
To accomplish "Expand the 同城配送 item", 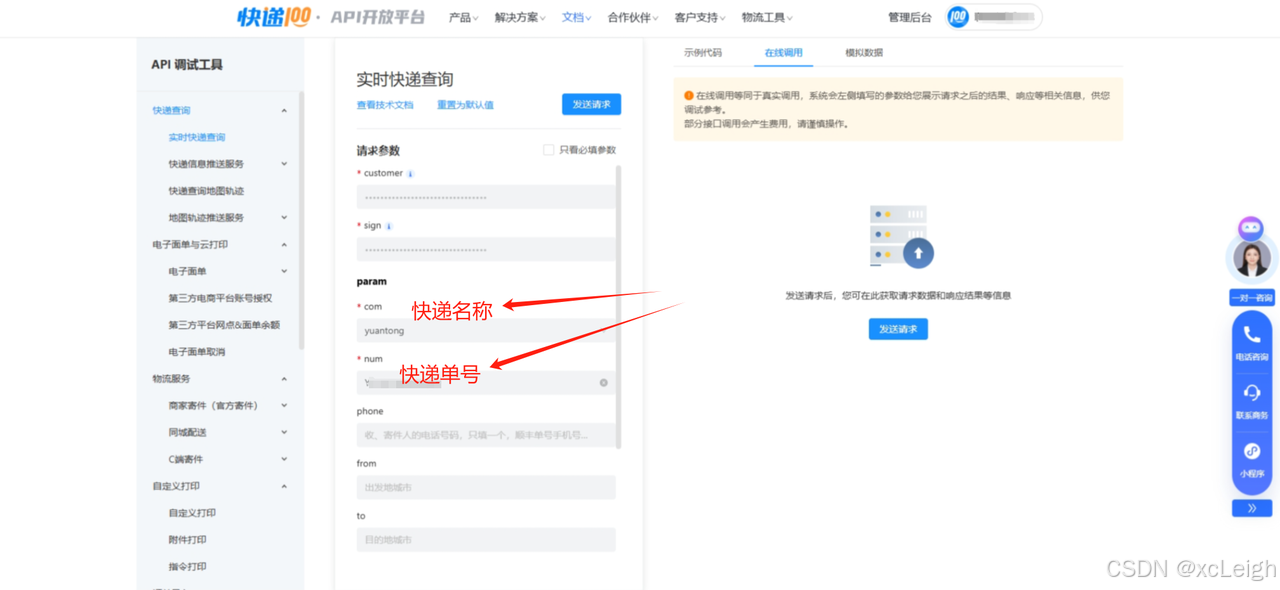I will click(284, 433).
